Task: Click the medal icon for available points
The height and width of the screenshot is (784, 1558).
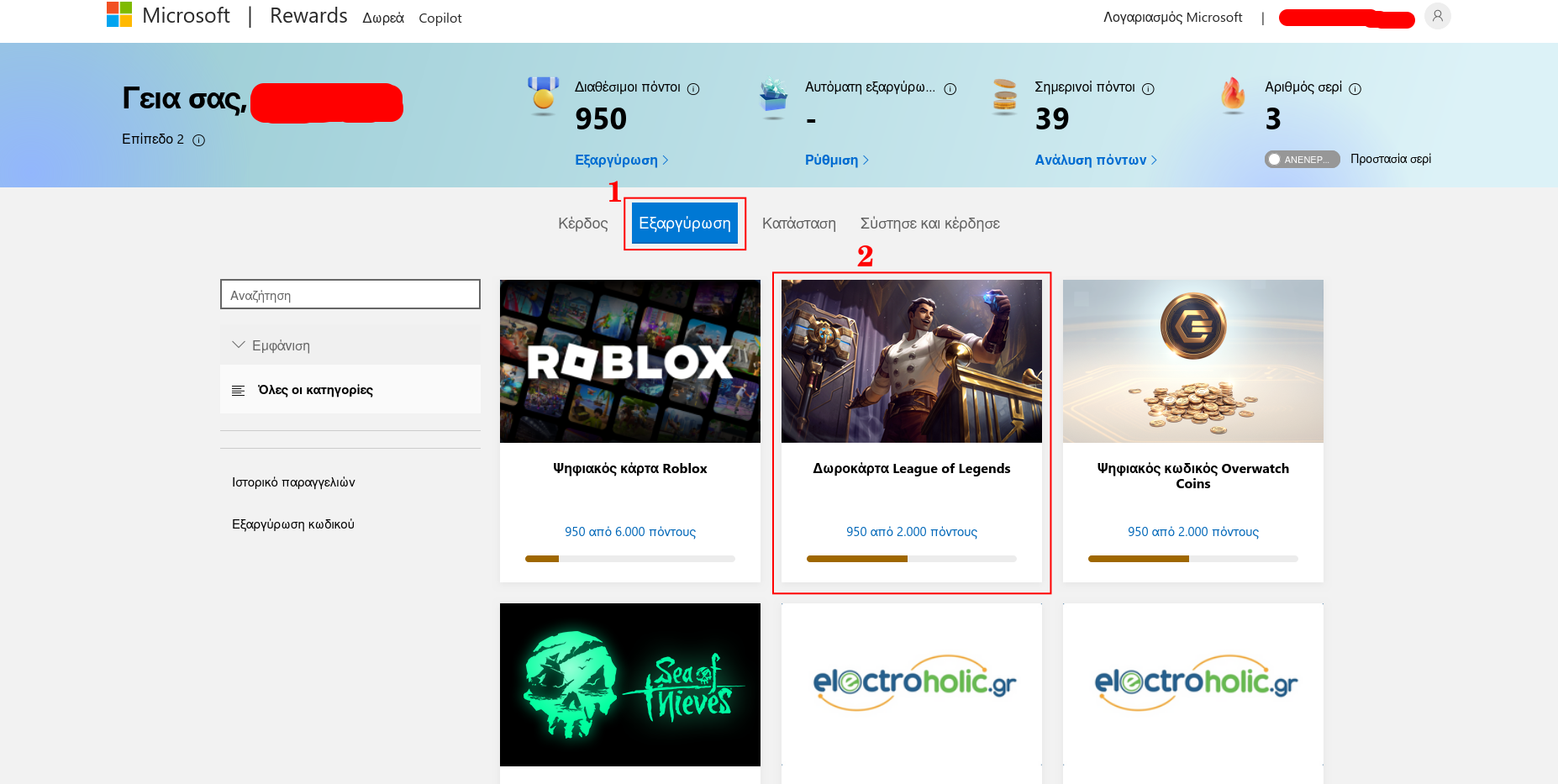Action: (543, 95)
